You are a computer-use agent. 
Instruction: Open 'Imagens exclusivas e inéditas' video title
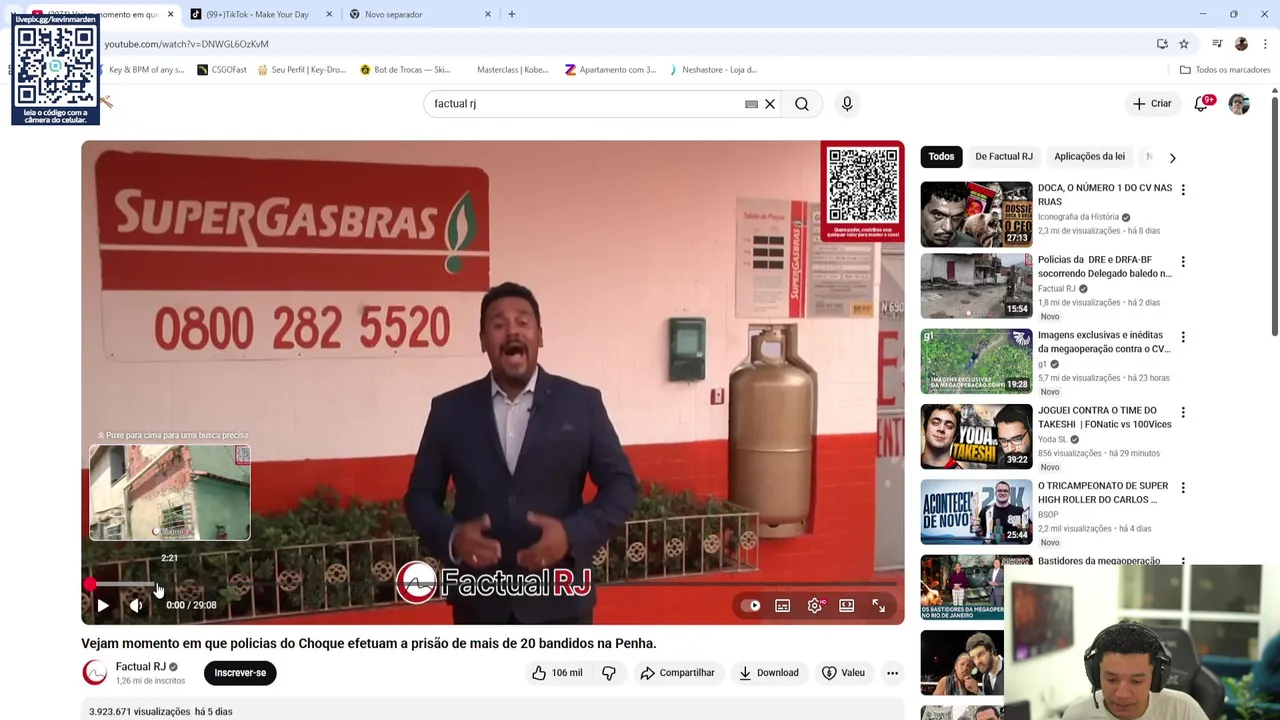point(1103,342)
